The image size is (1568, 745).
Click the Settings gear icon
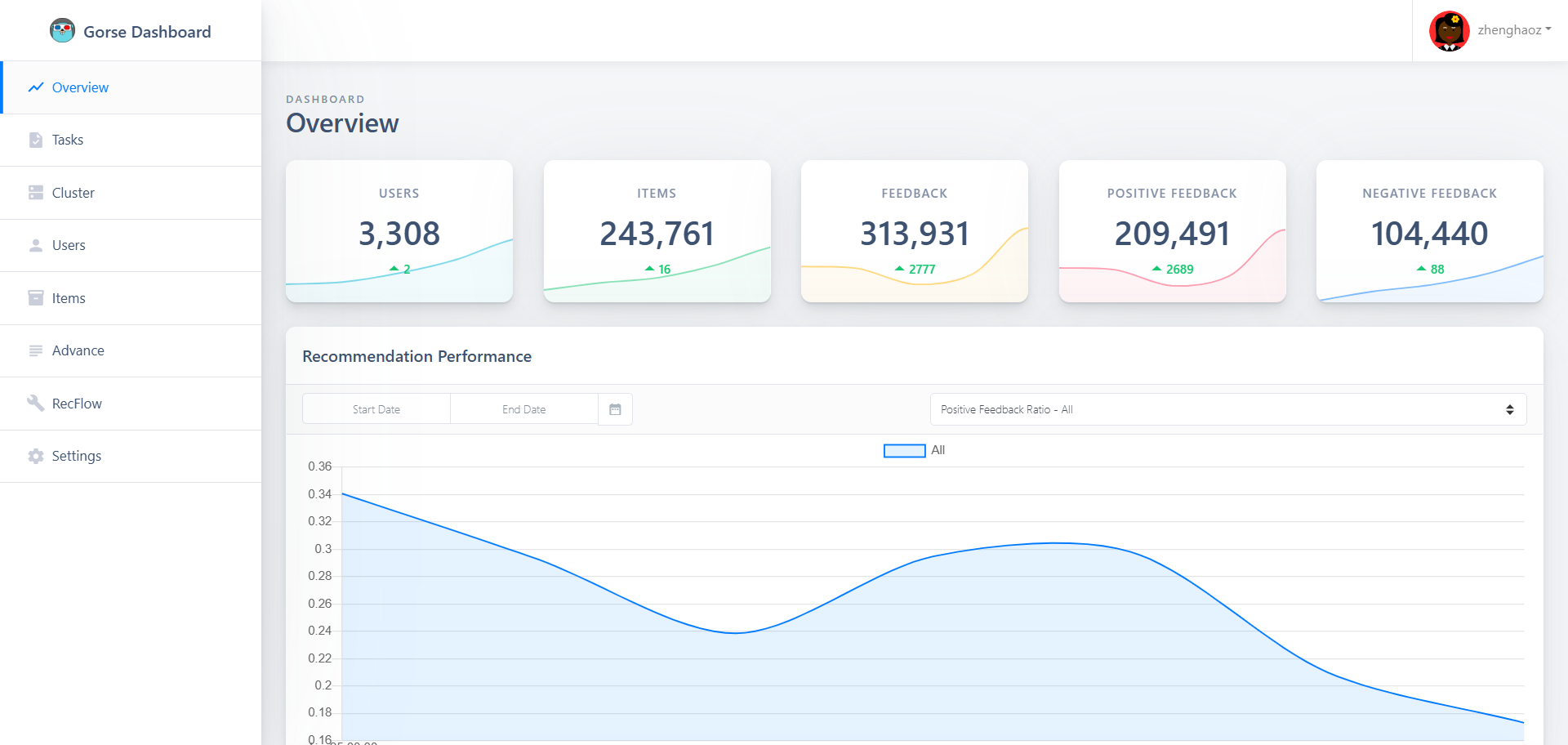pos(36,457)
